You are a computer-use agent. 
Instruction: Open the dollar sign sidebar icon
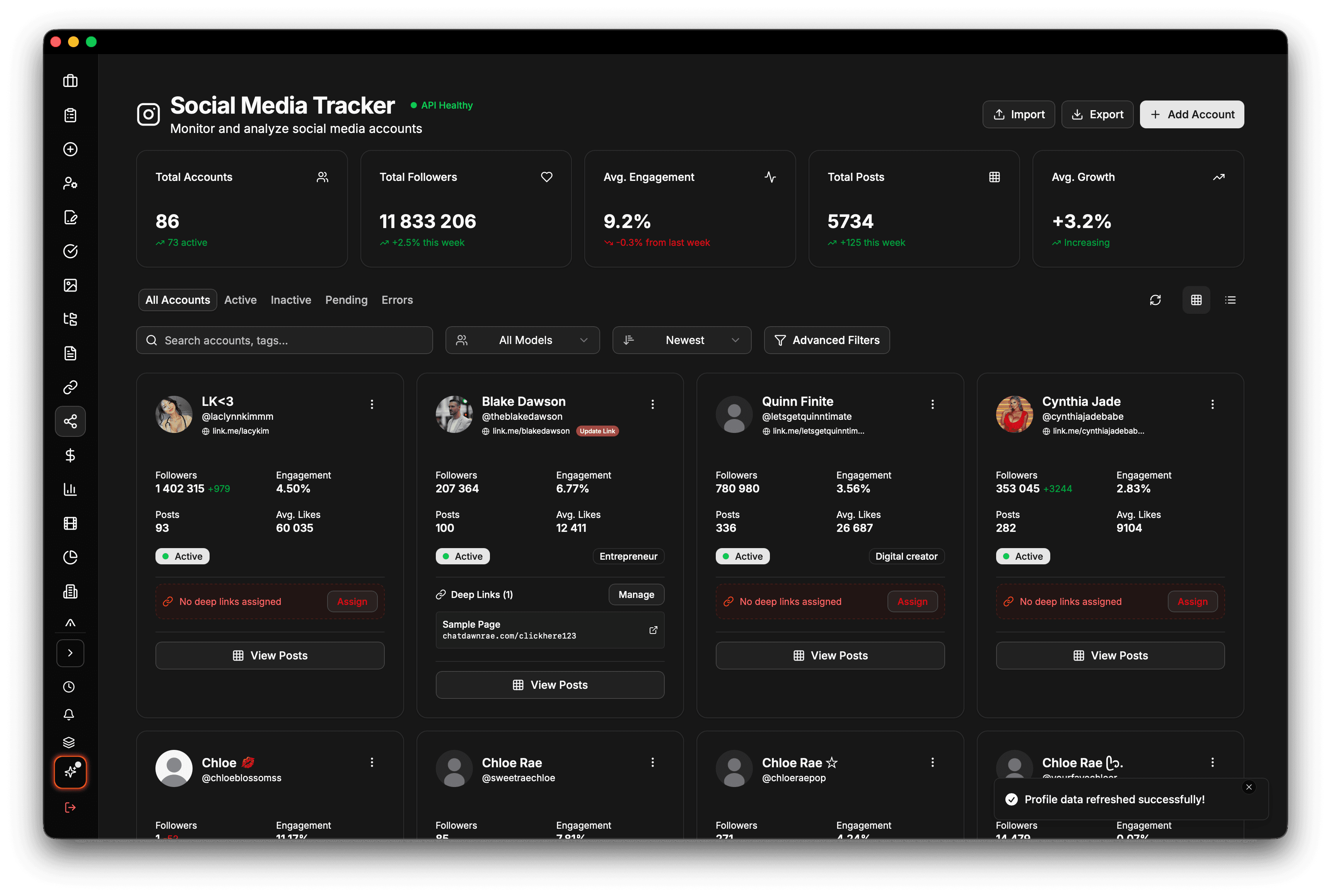(70, 455)
